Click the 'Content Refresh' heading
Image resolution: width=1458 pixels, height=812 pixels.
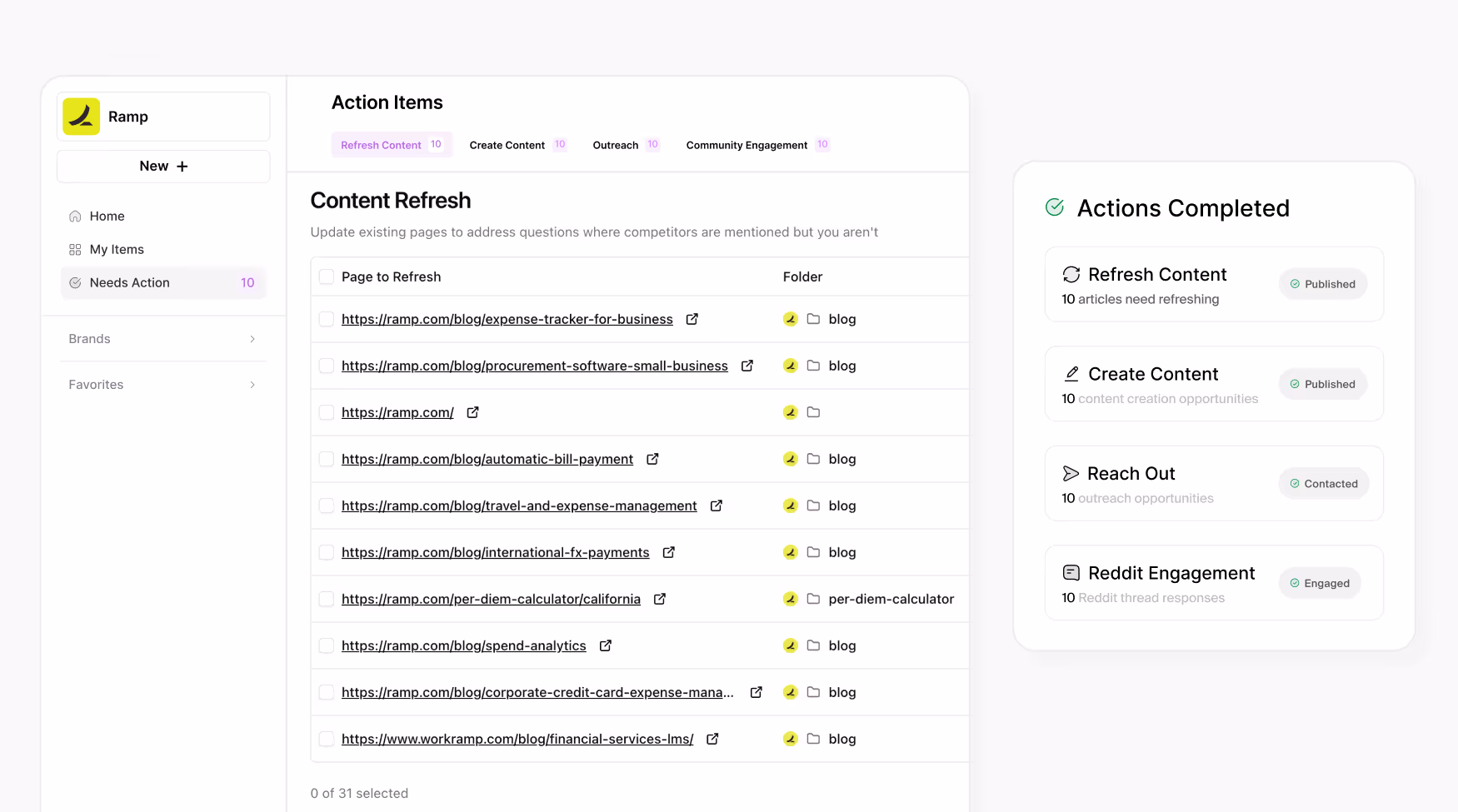pos(390,201)
